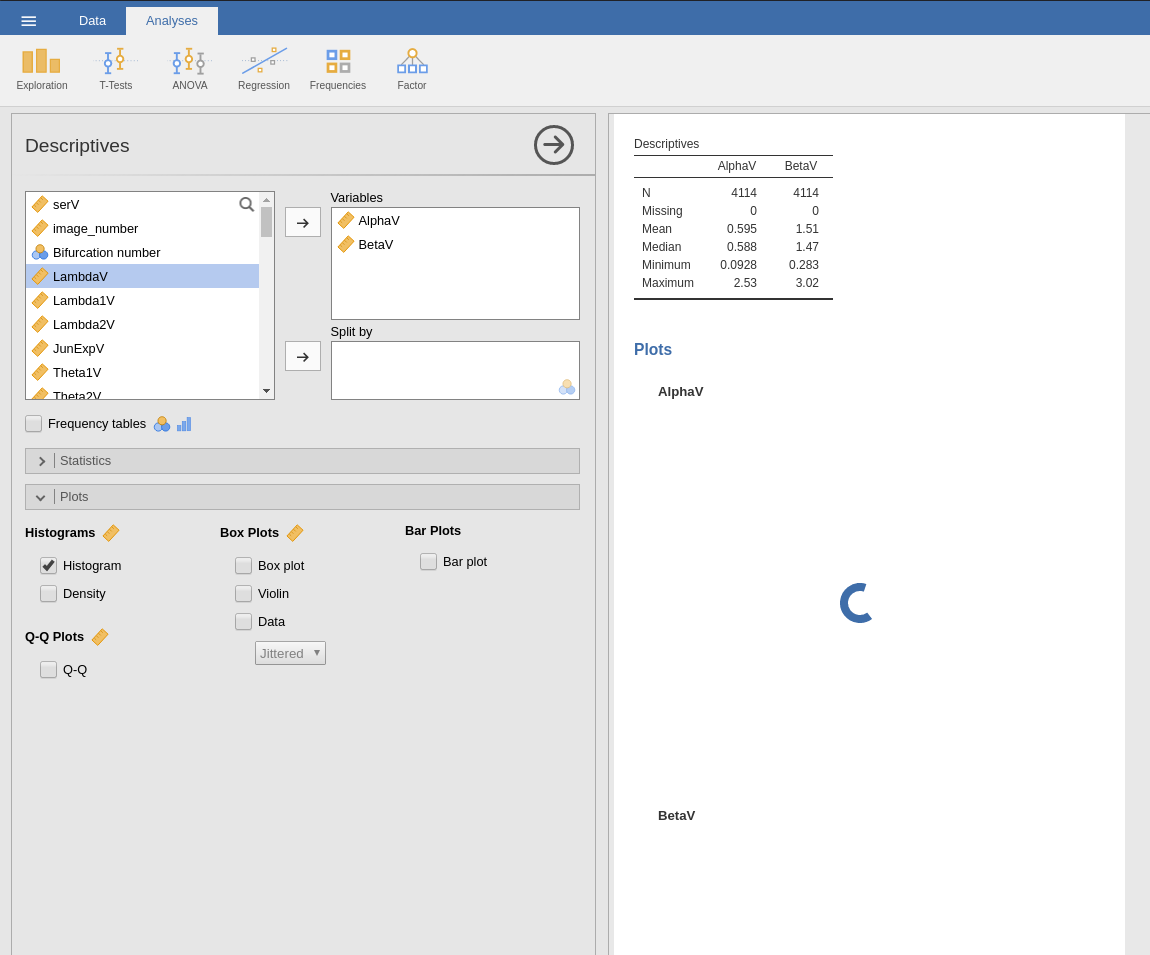Click the ruler icon next to Histograms

[x=111, y=533]
